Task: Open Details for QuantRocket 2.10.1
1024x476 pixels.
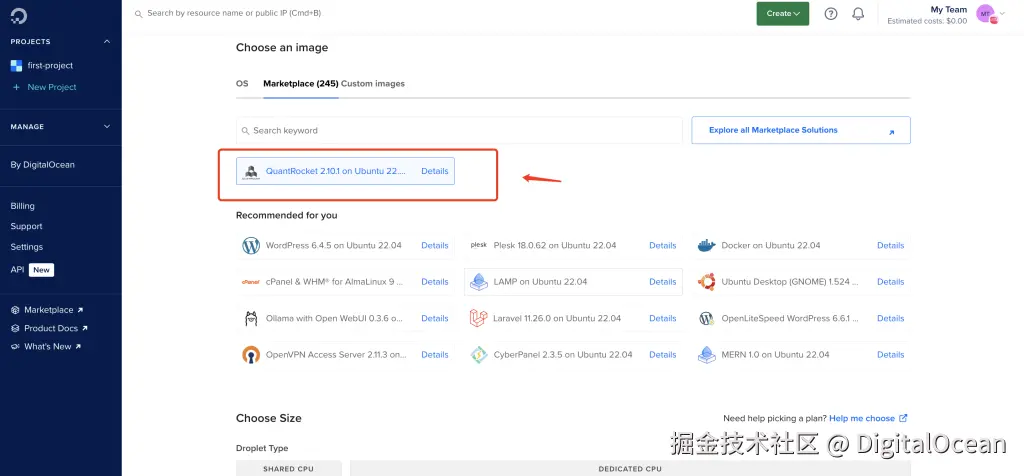Action: 435,171
